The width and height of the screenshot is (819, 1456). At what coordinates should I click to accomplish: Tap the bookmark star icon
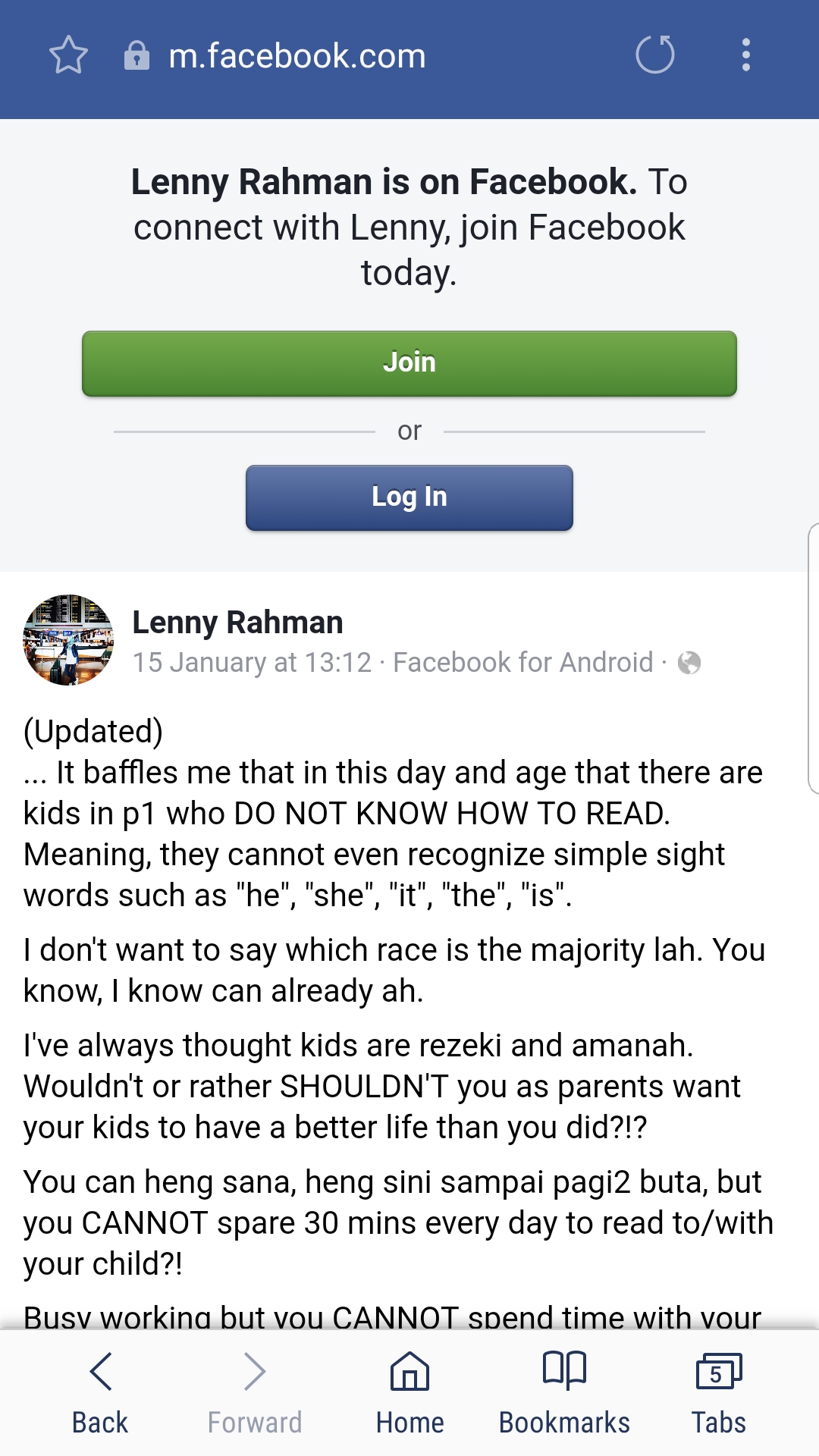(68, 55)
